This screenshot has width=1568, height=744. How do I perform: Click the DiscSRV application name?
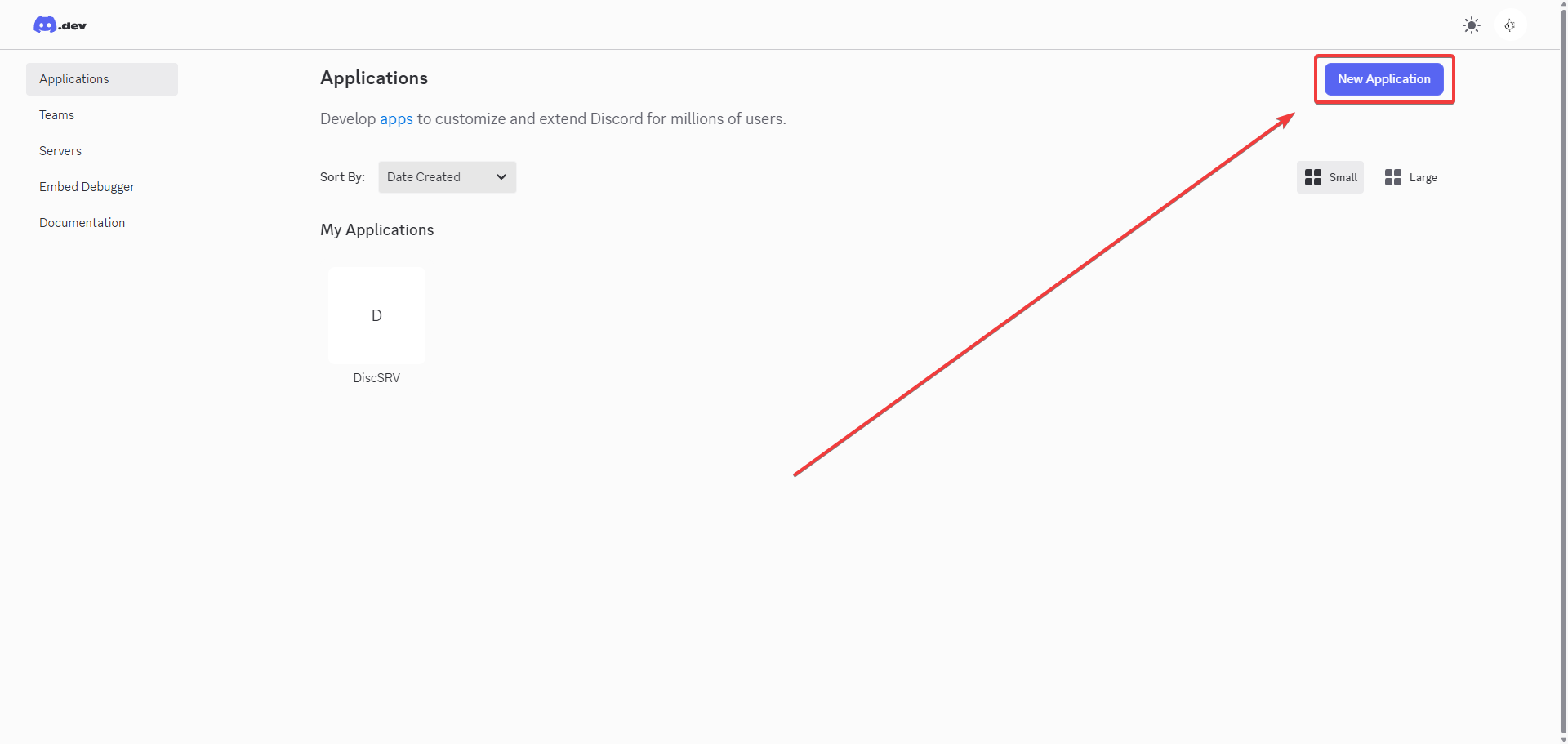coord(376,378)
